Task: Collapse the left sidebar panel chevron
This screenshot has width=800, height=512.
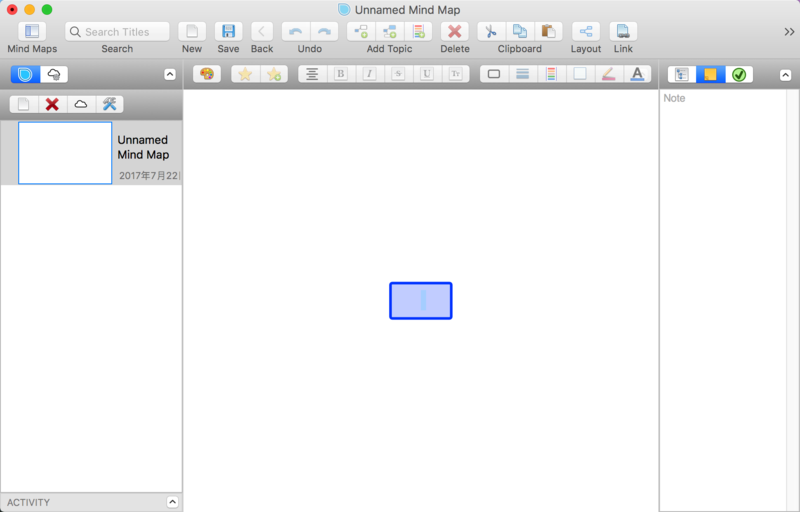Action: 169,74
